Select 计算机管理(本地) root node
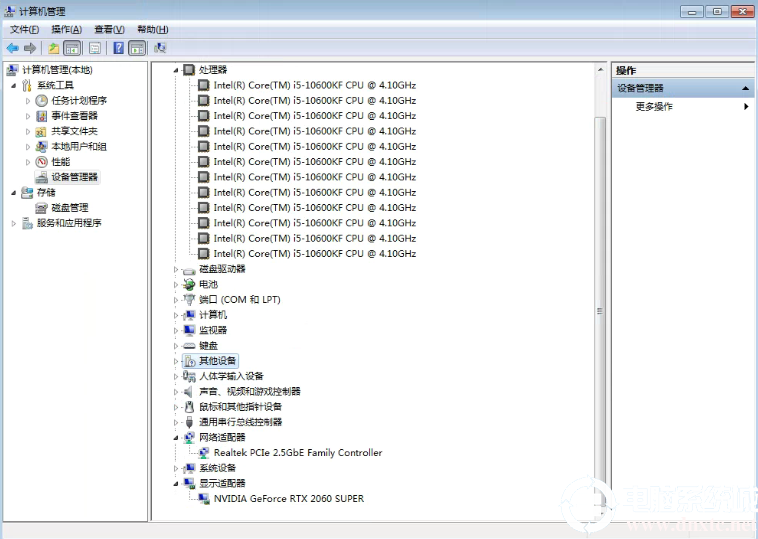Image resolution: width=758 pixels, height=539 pixels. pyautogui.click(x=57, y=70)
